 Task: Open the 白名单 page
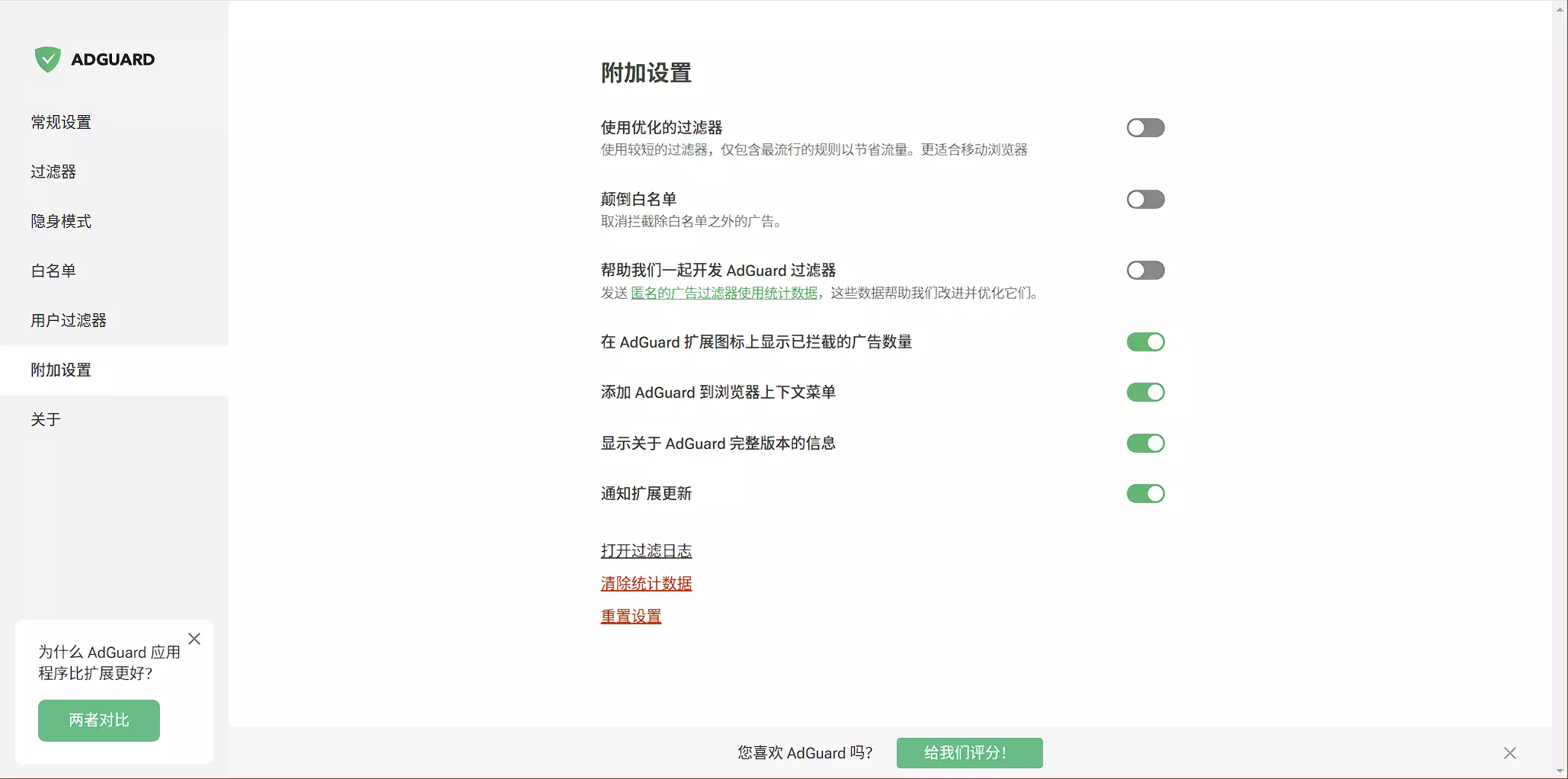click(53, 271)
